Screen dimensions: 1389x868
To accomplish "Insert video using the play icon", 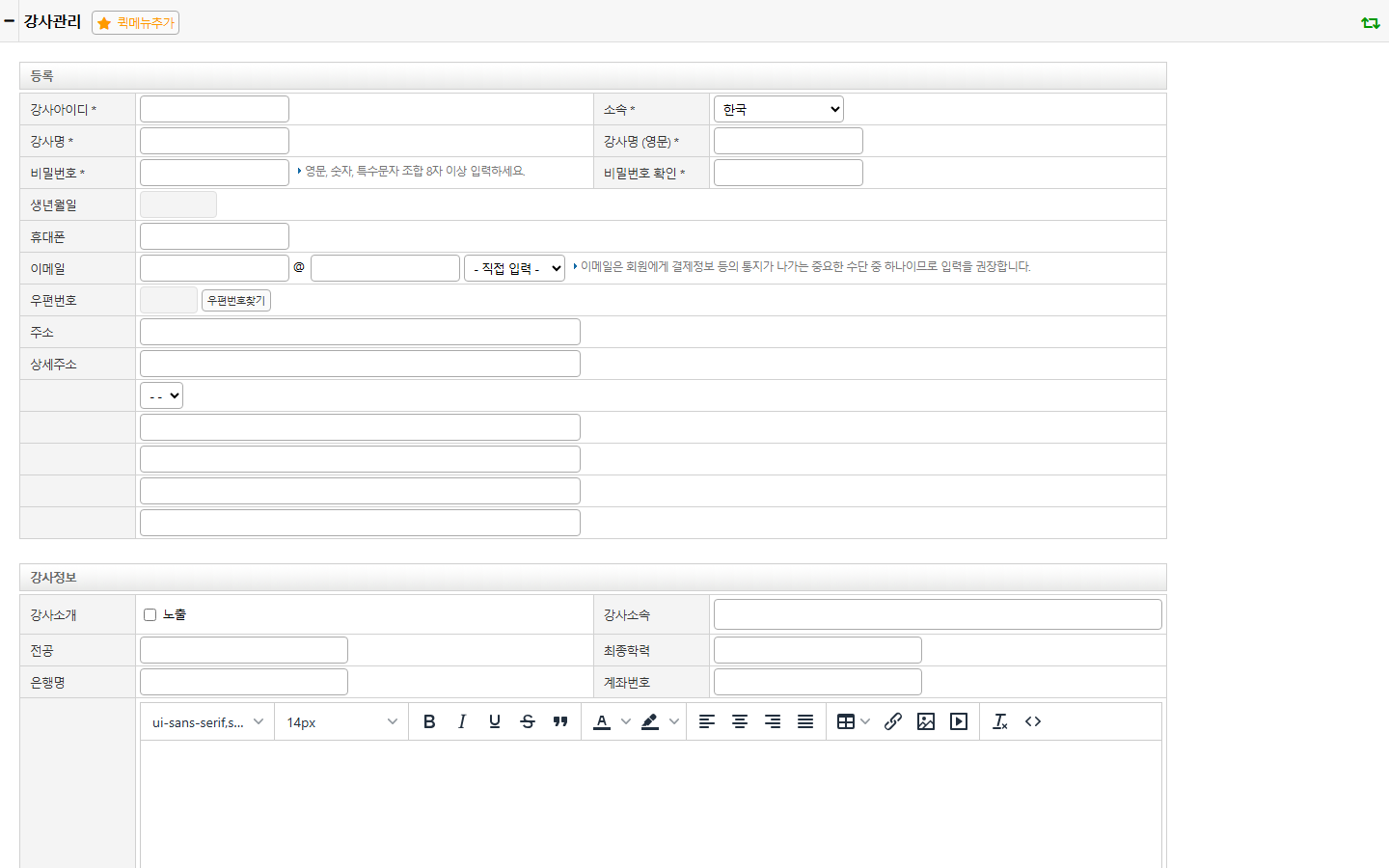I will (x=959, y=721).
